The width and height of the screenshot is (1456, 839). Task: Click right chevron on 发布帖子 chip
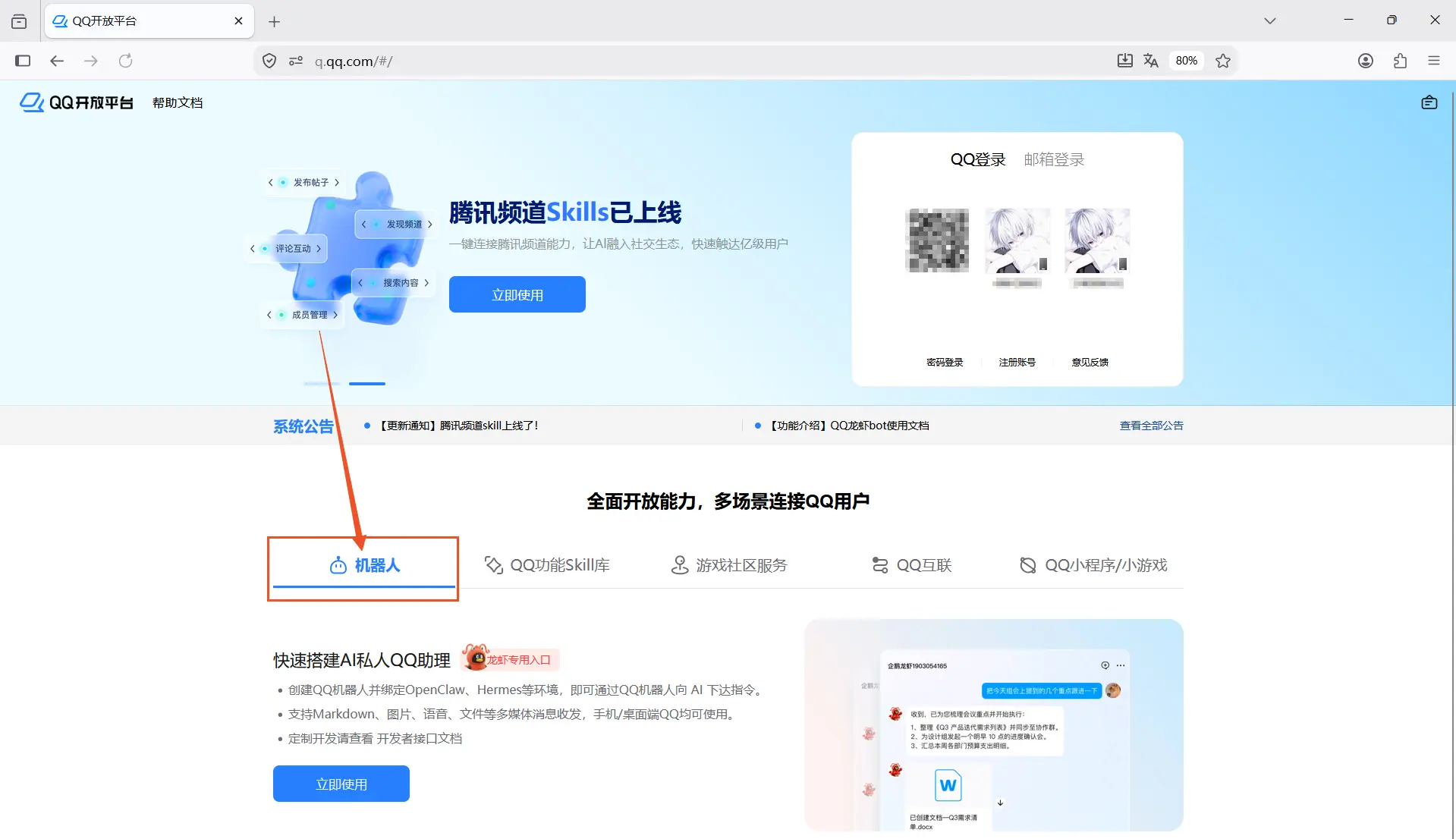(x=337, y=182)
